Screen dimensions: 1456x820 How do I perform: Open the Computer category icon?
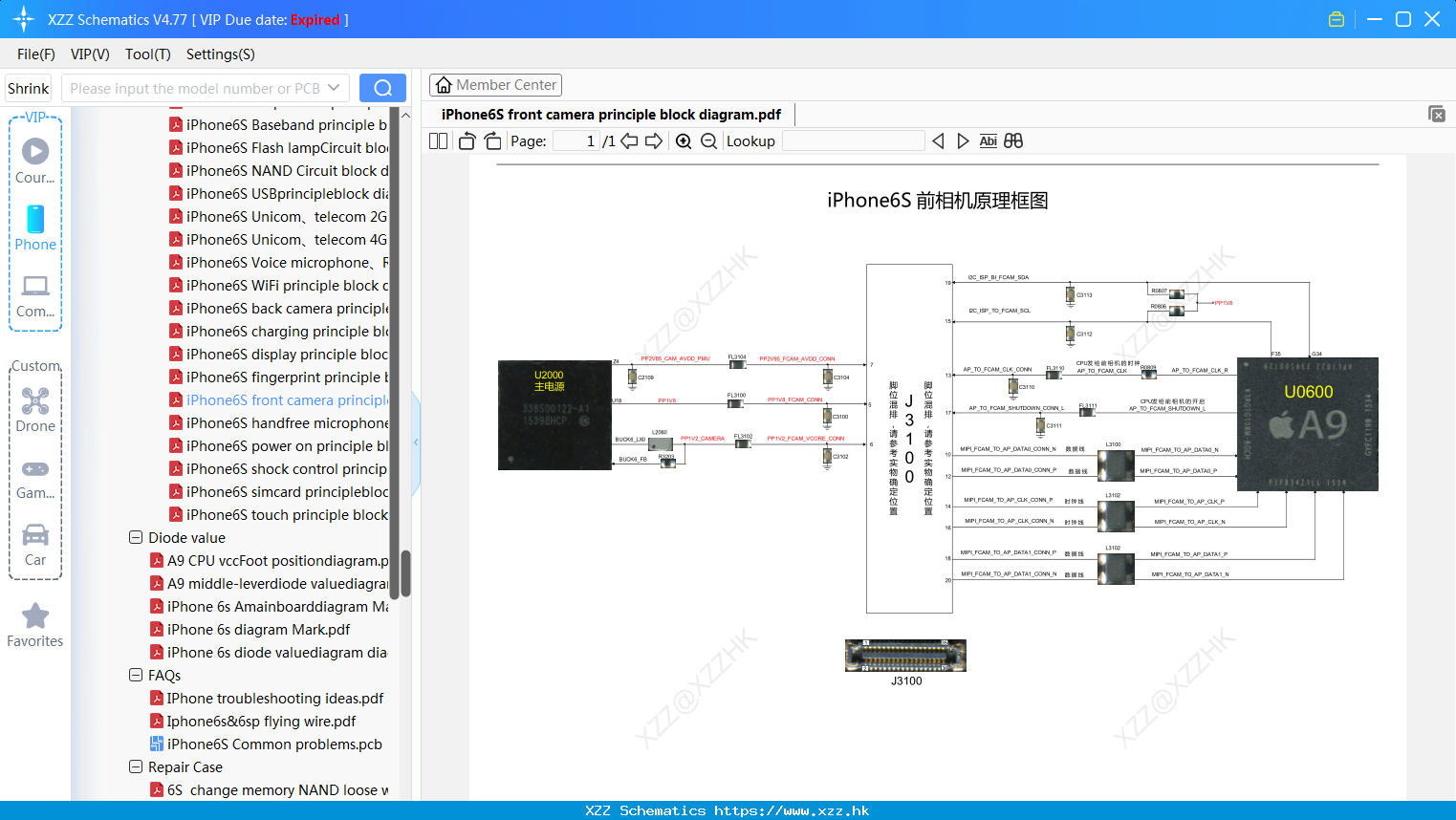coord(35,295)
